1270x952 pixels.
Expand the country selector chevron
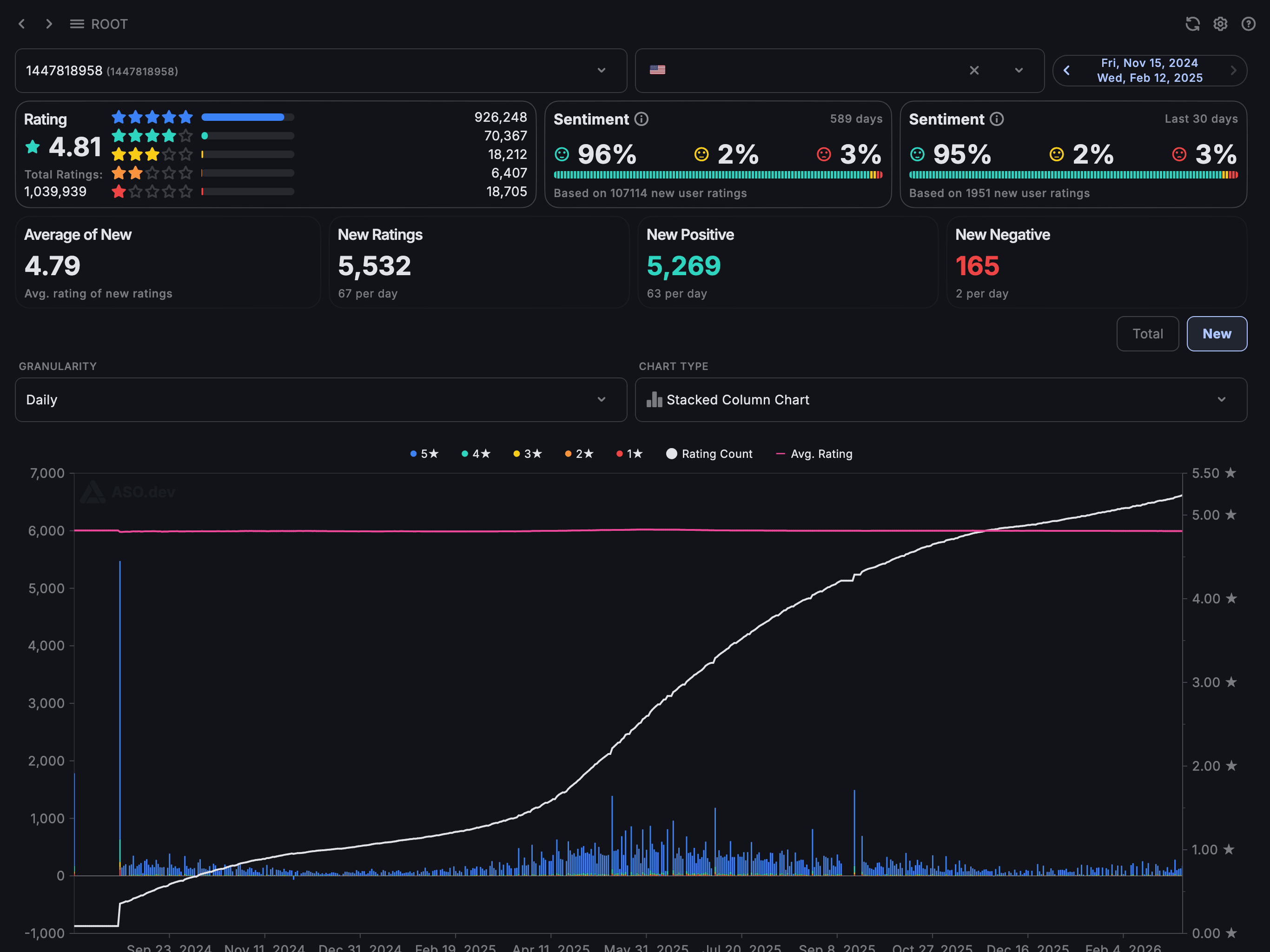click(x=1019, y=70)
